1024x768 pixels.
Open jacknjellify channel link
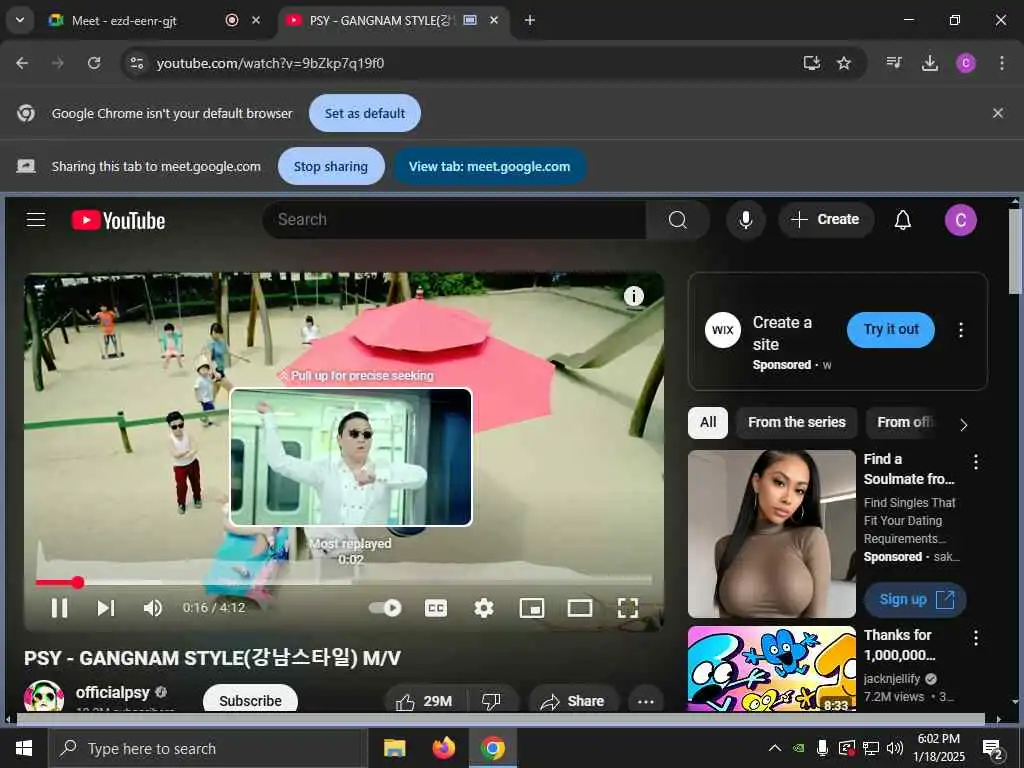click(x=891, y=679)
